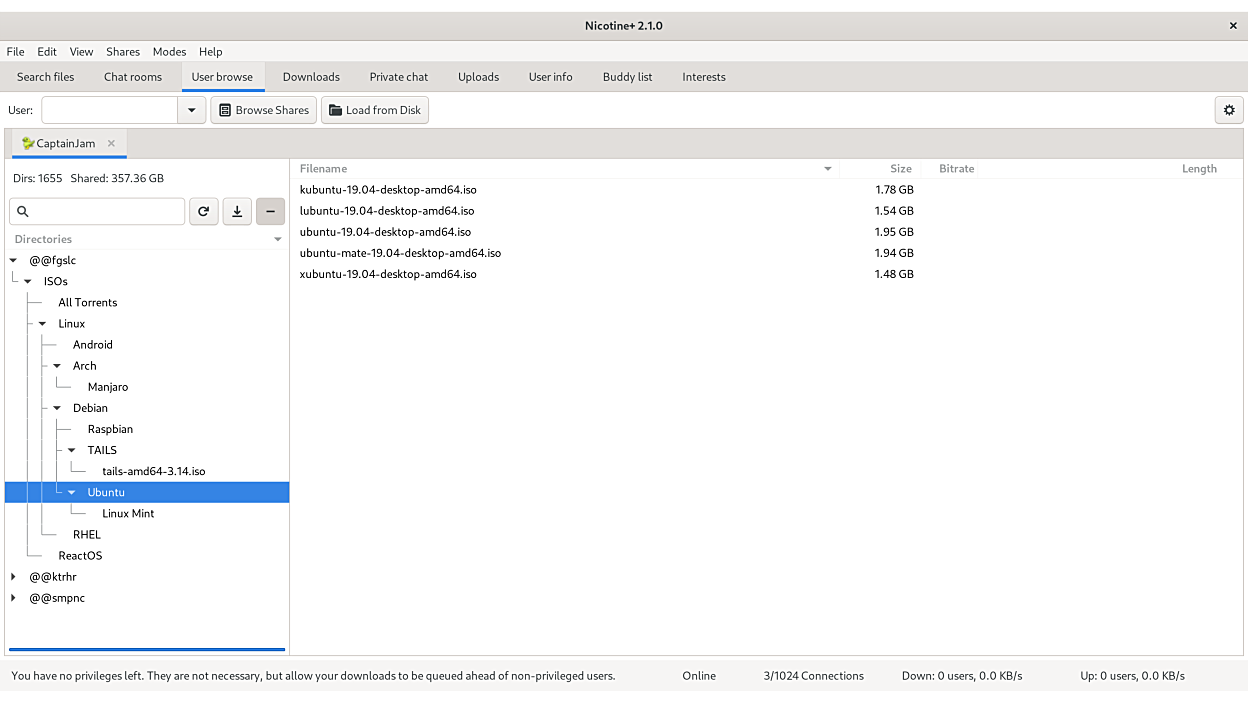Expand the @@ktrhr directory
Image resolution: width=1248 pixels, height=702 pixels.
click(x=13, y=577)
